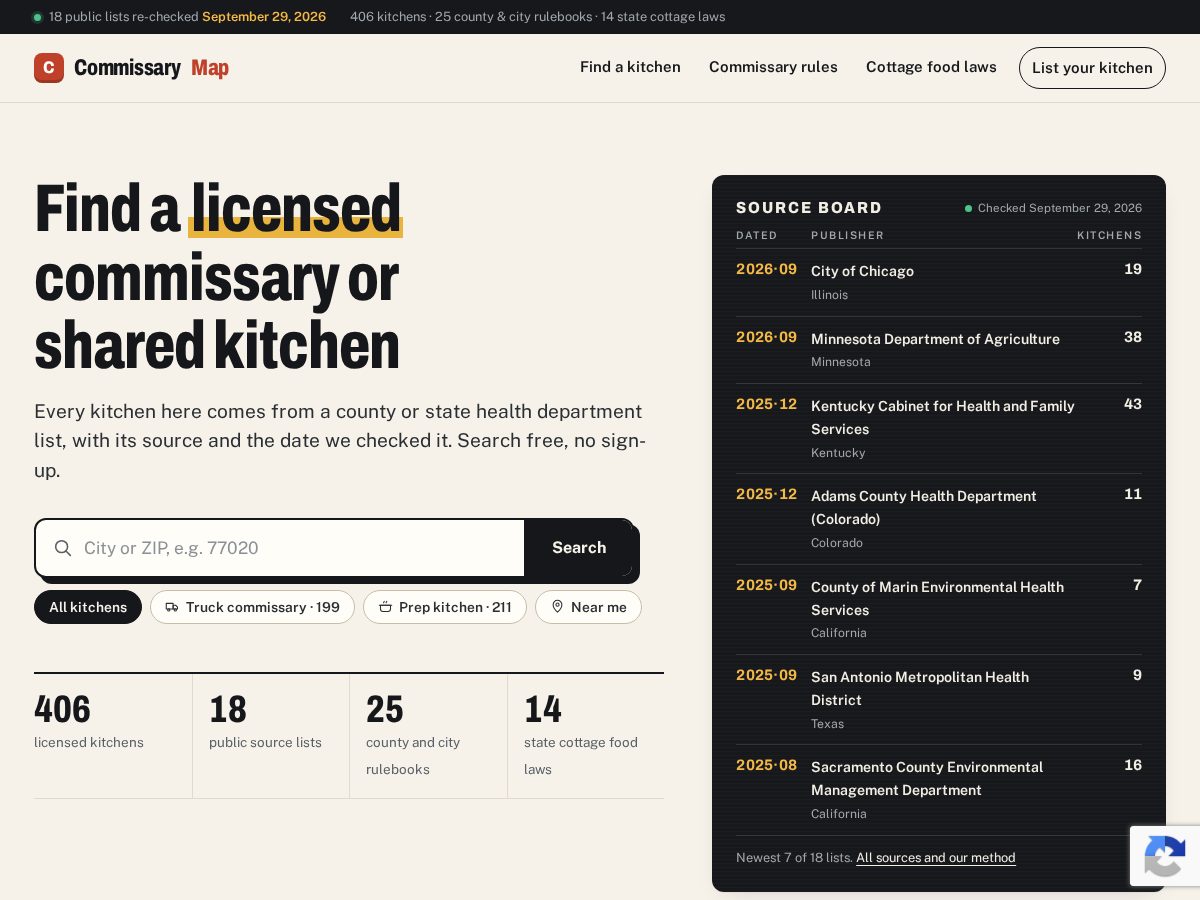Click the Commissary Map logo icon
The image size is (1200, 900).
click(49, 68)
